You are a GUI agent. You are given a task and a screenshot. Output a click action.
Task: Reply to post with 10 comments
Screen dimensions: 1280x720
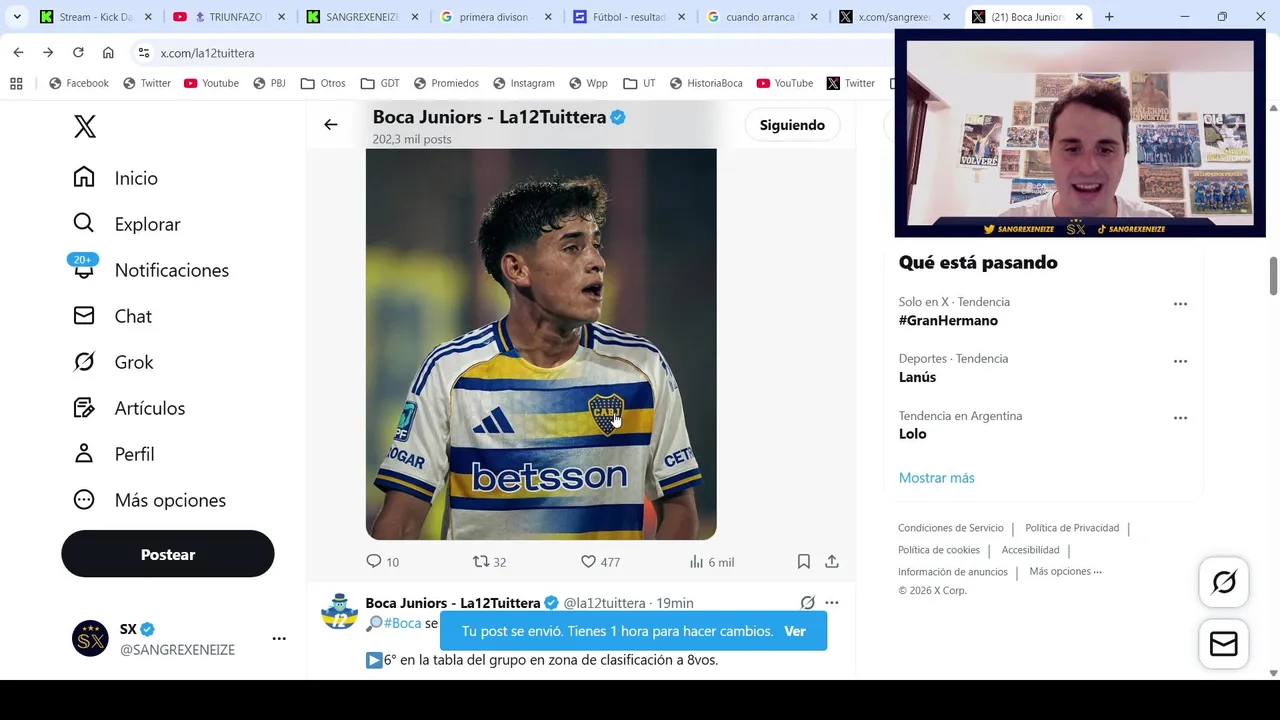[383, 562]
